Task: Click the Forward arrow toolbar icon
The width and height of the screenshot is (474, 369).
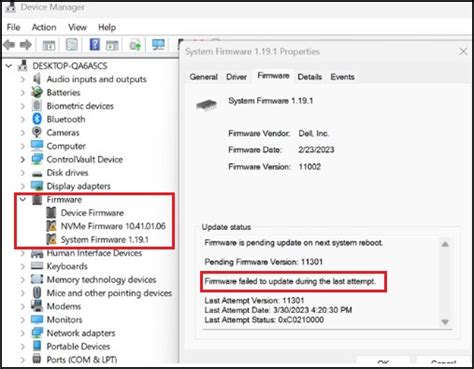Action: tap(26, 44)
